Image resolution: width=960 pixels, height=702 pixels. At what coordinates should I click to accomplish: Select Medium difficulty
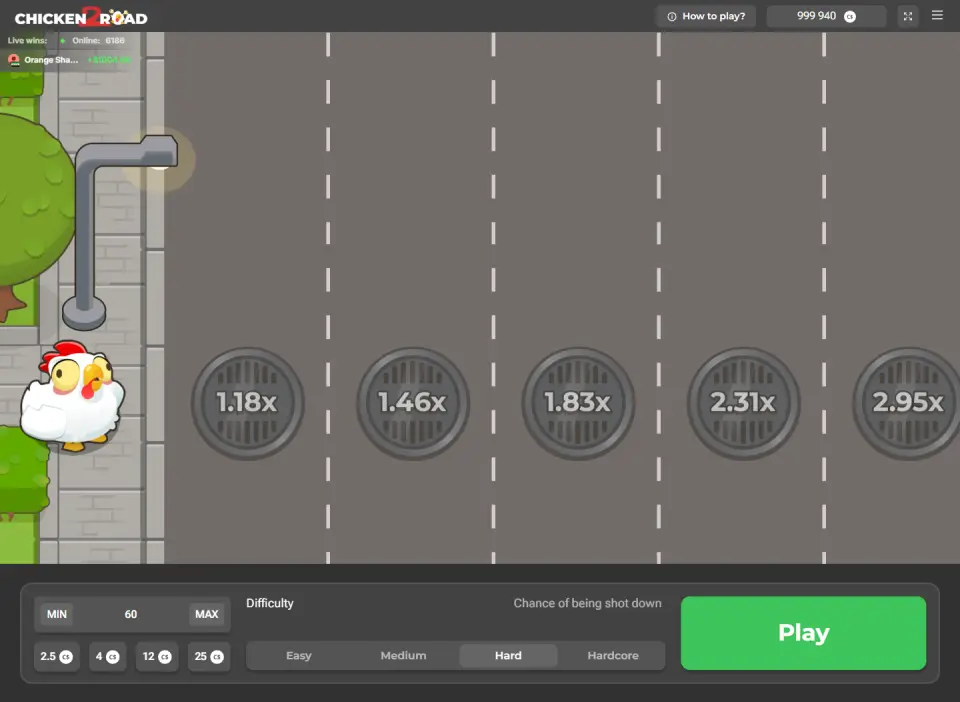(x=403, y=655)
